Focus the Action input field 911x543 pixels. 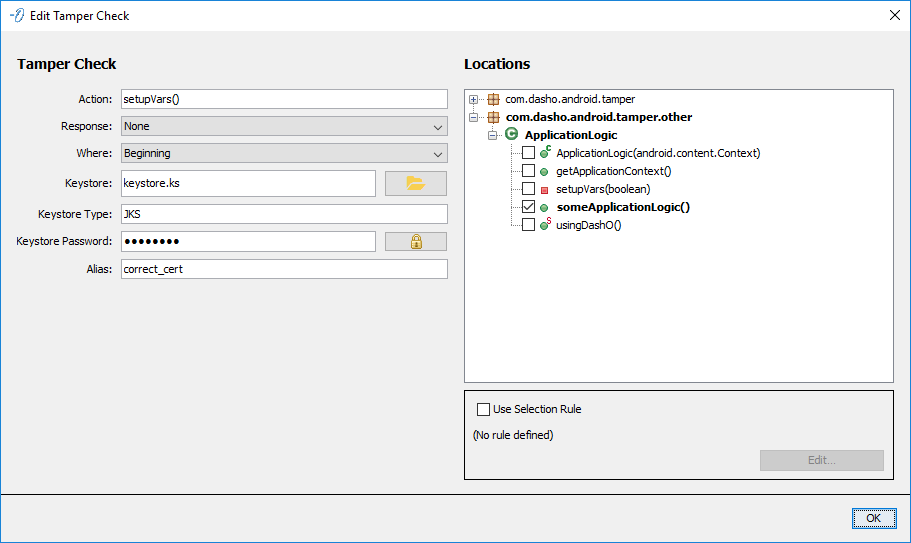pos(283,99)
